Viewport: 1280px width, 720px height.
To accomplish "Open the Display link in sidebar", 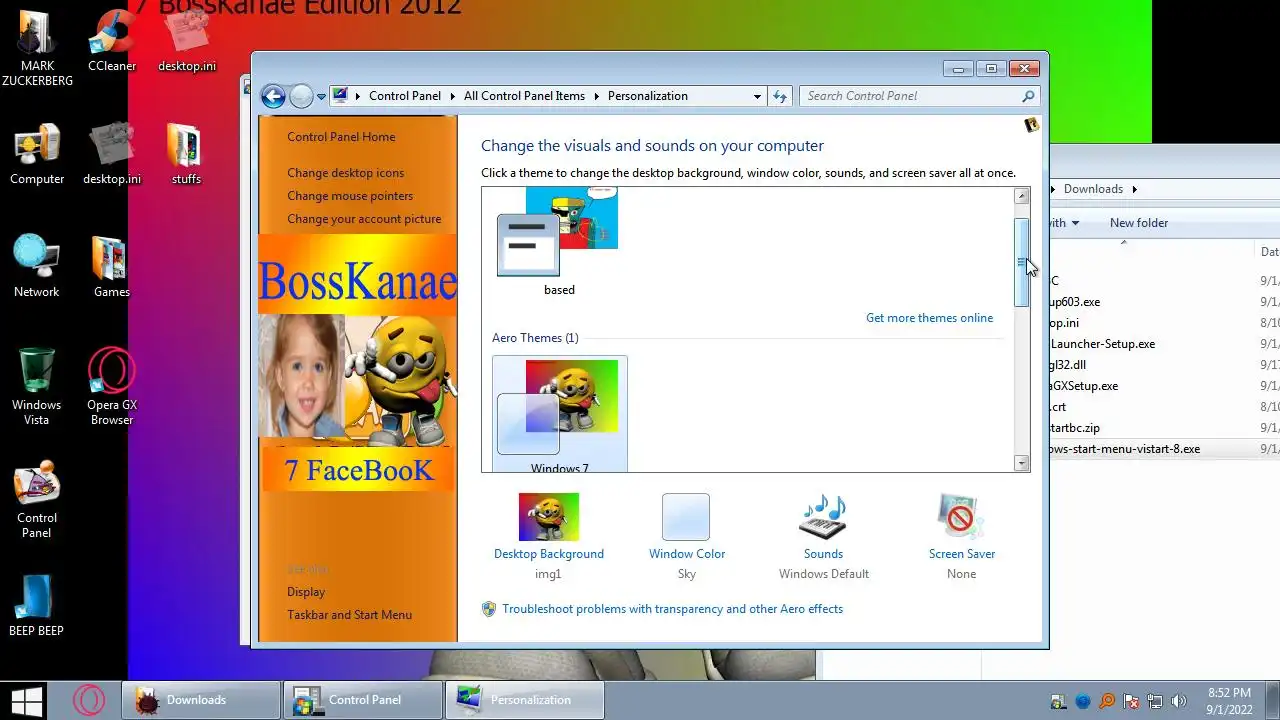I will (x=306, y=592).
